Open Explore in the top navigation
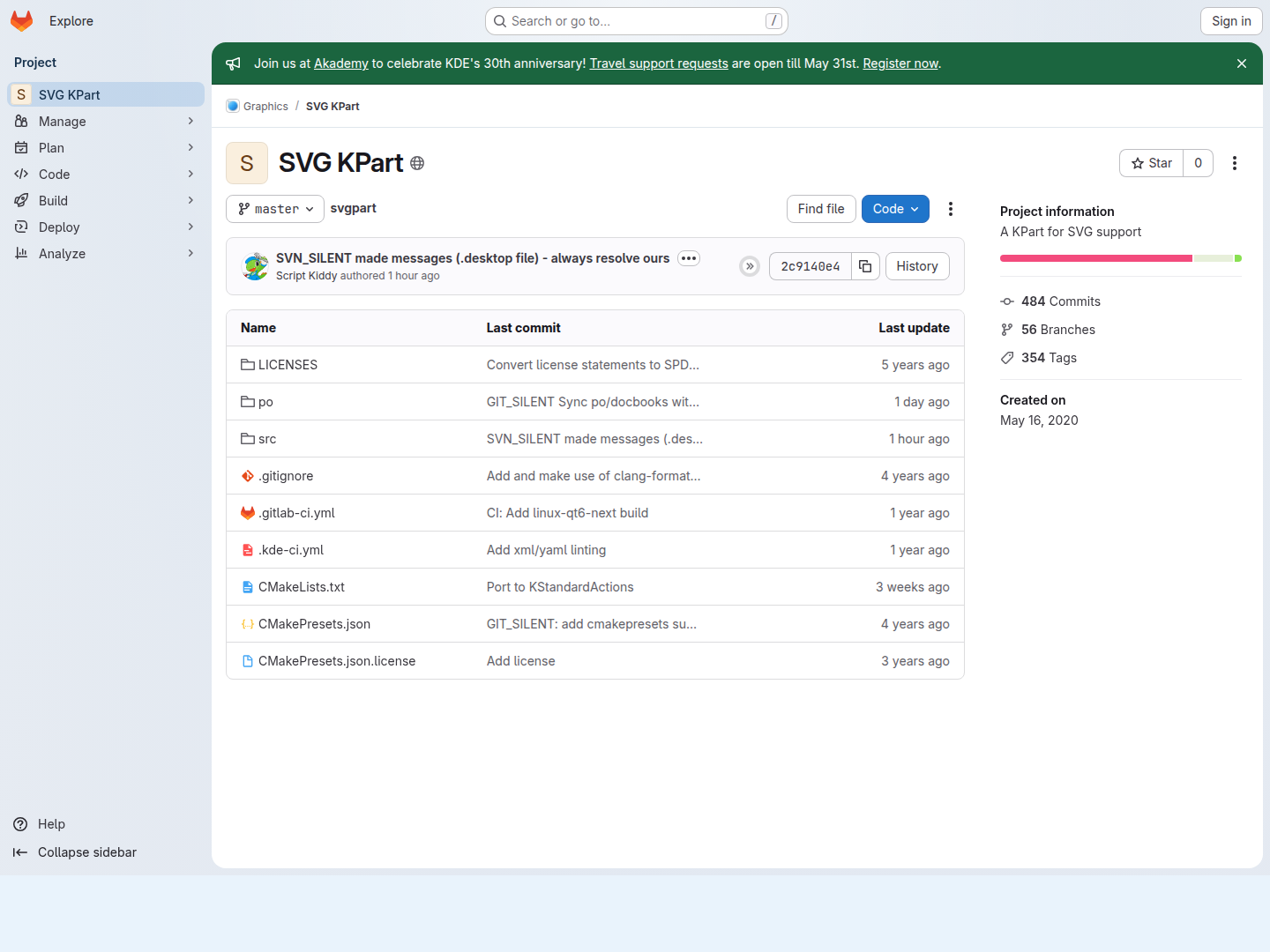This screenshot has height=952, width=1270. 71,21
